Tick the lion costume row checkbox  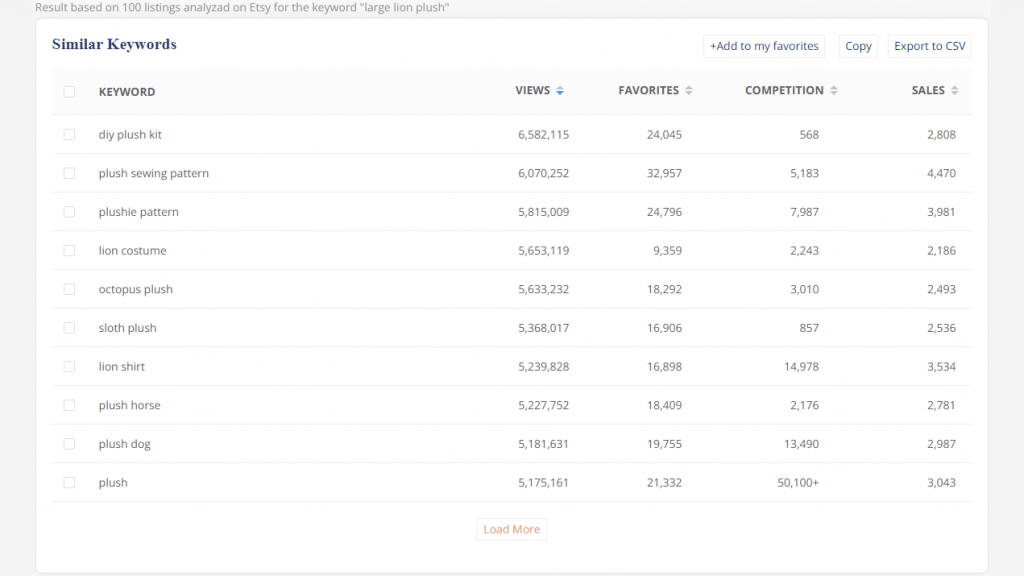69,251
